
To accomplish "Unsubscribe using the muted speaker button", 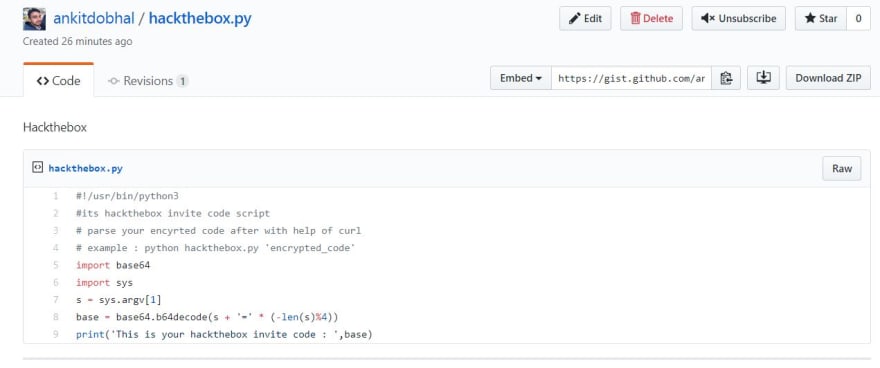I will point(739,19).
